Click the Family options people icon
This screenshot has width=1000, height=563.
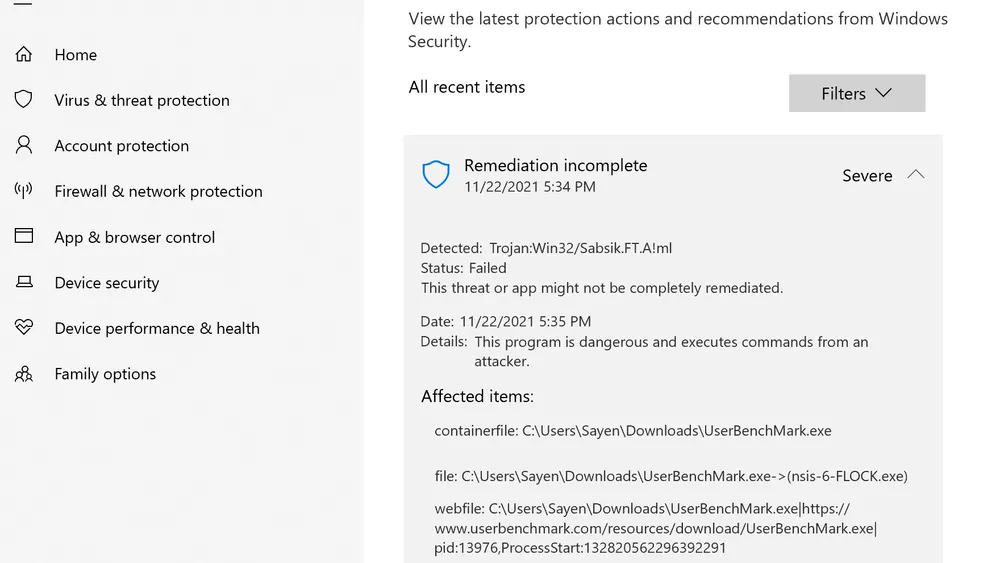click(23, 374)
